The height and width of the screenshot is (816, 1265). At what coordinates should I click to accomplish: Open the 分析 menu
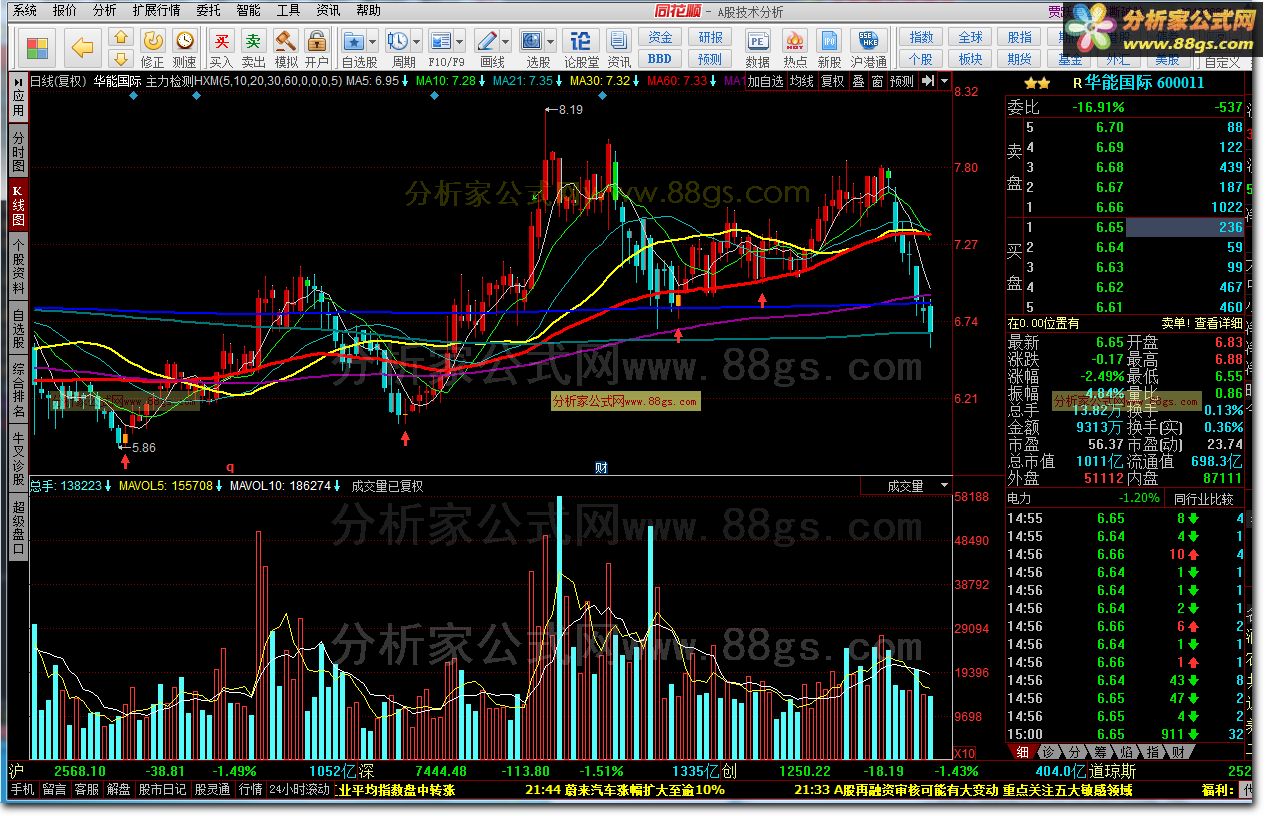tap(104, 11)
